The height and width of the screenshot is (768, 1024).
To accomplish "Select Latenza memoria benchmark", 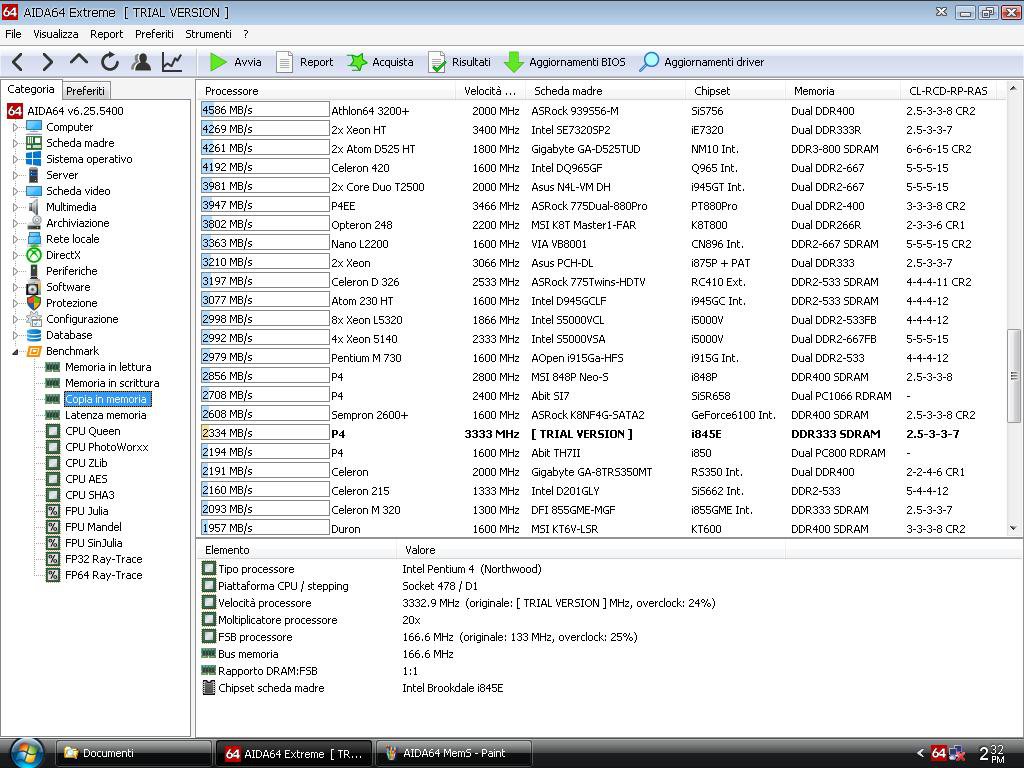I will [105, 415].
